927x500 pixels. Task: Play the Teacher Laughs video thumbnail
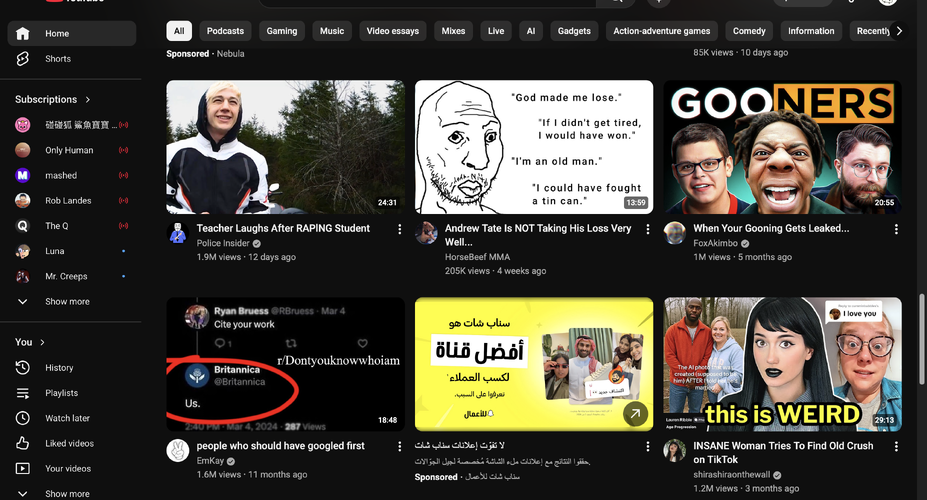[x=286, y=147]
